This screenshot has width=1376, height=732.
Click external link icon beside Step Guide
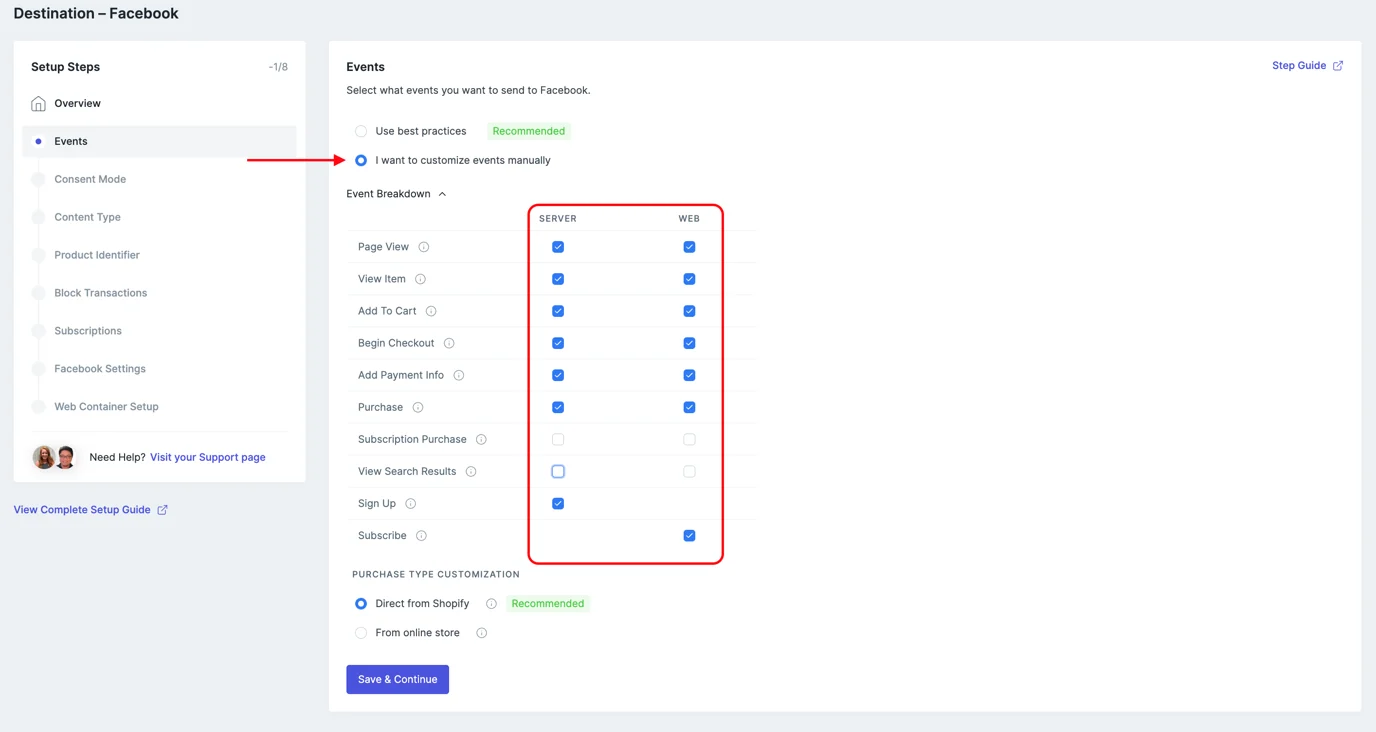tap(1338, 66)
